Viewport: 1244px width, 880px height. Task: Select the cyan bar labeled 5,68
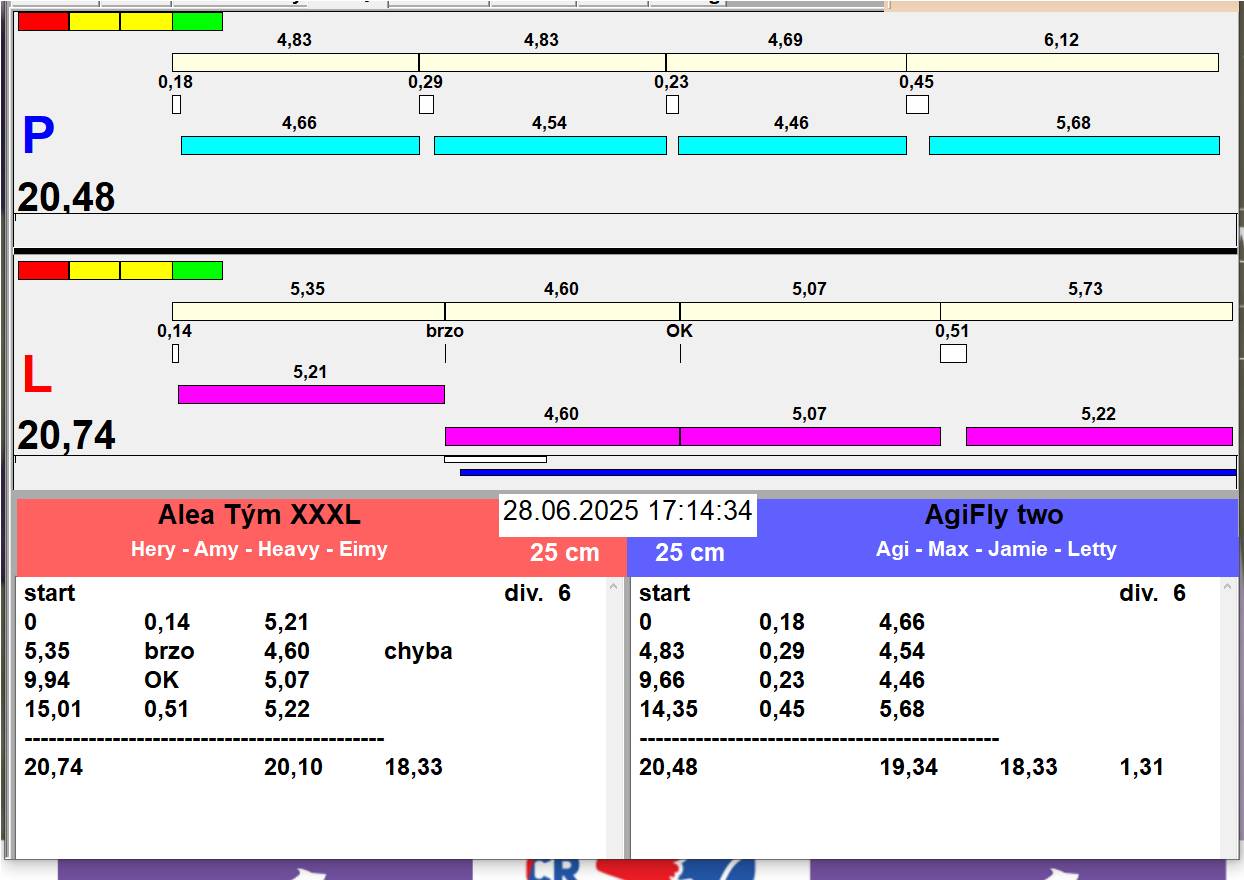tap(1074, 145)
